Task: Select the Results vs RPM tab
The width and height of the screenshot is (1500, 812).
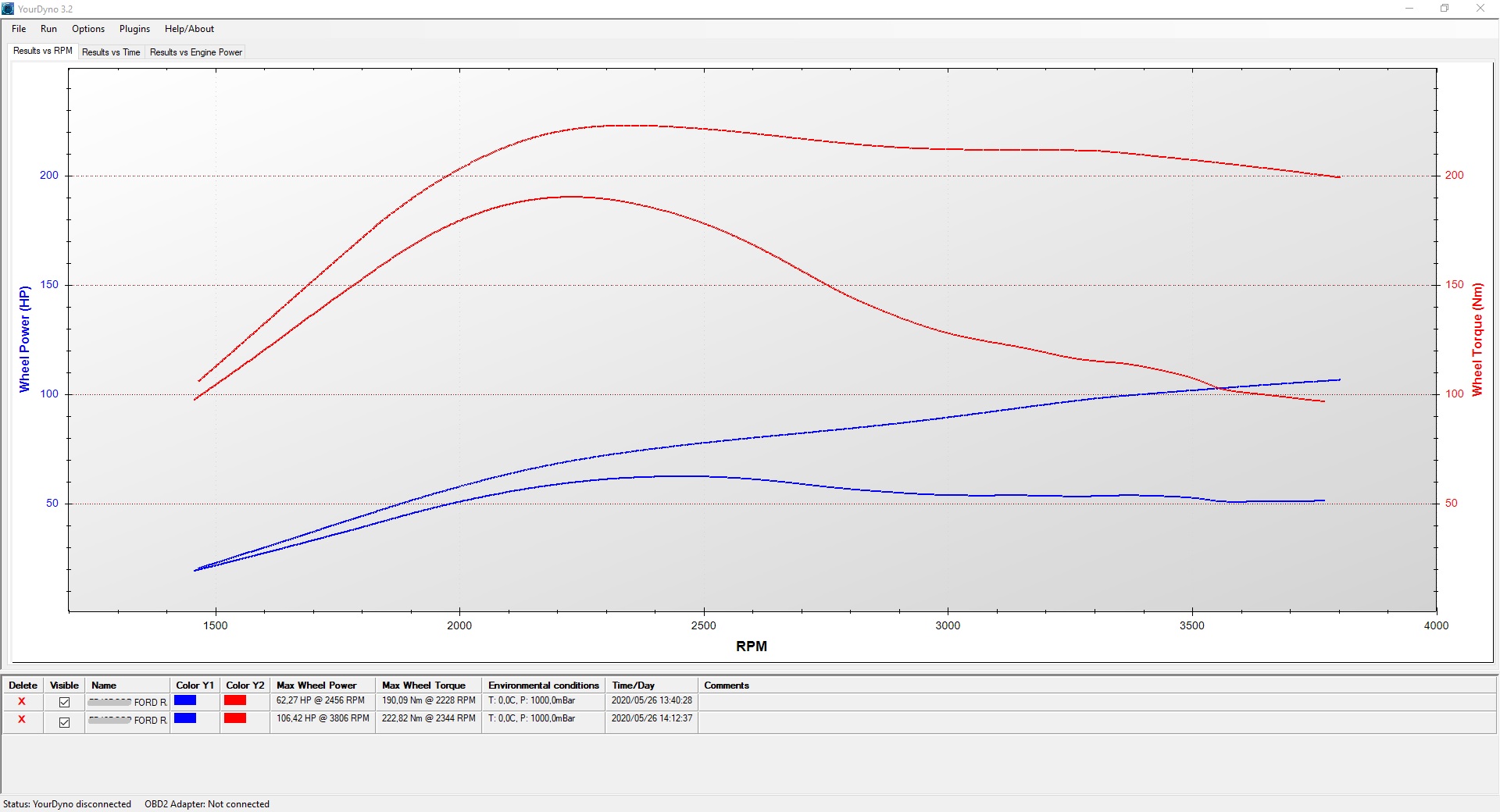Action: coord(43,51)
